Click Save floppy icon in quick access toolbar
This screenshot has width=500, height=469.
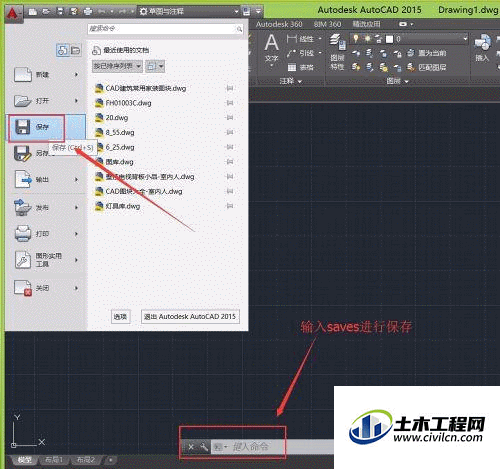point(60,12)
